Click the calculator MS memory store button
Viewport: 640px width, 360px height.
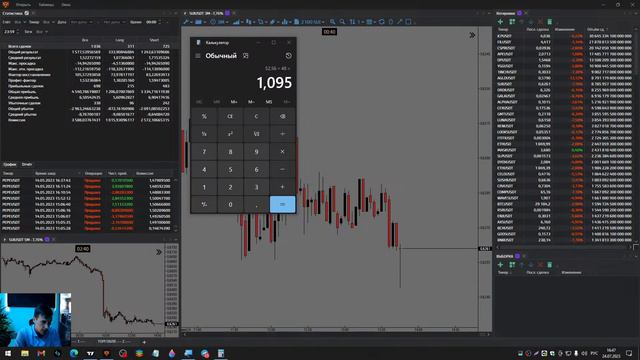click(269, 102)
